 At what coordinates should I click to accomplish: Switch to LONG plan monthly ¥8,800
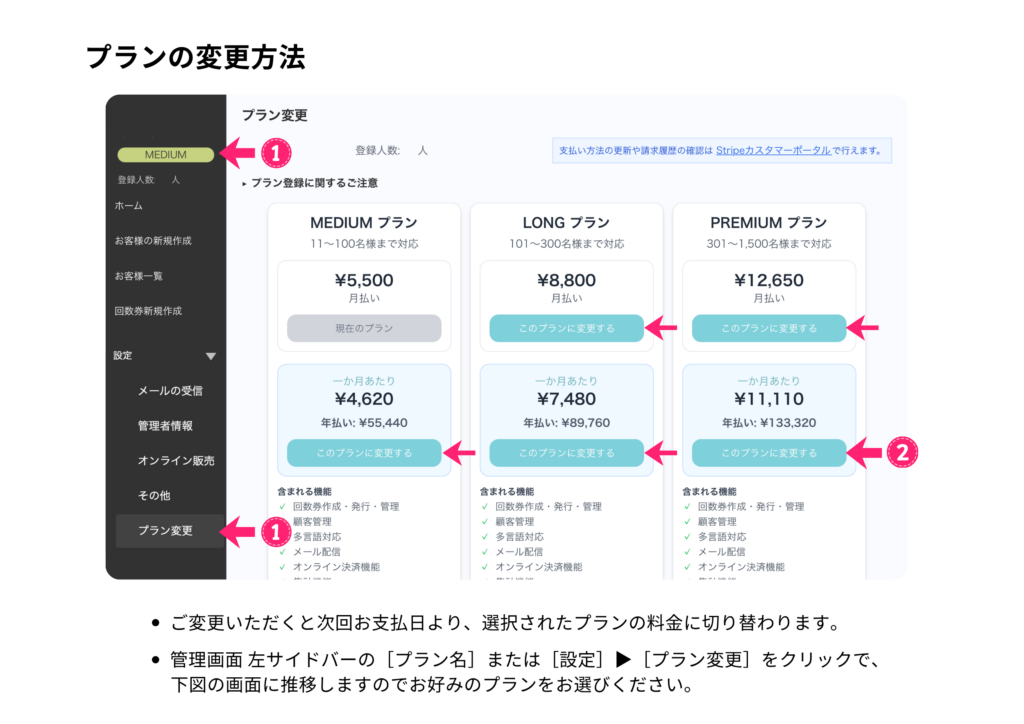[566, 328]
